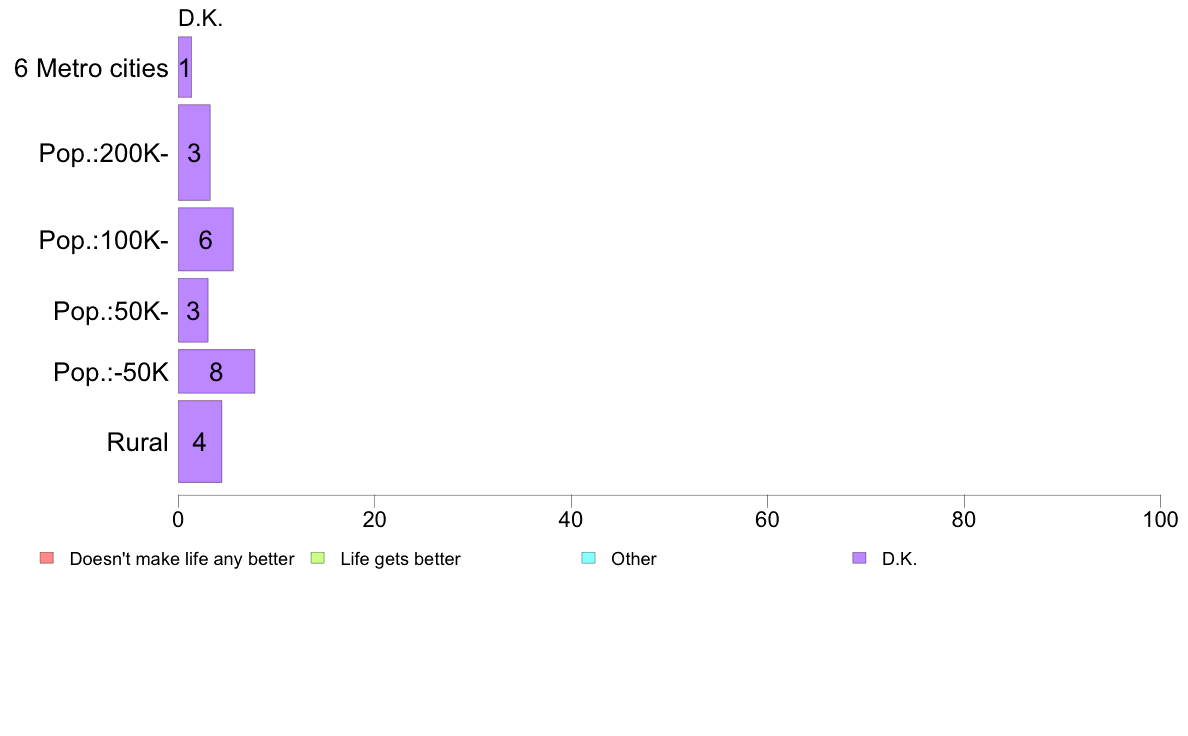Select the cyan "Other" legend swatch

(588, 558)
